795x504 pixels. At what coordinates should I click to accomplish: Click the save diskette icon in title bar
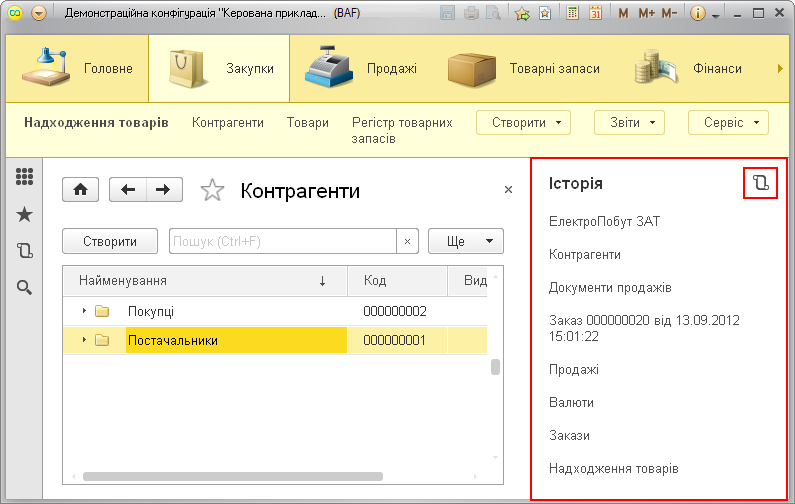click(447, 13)
